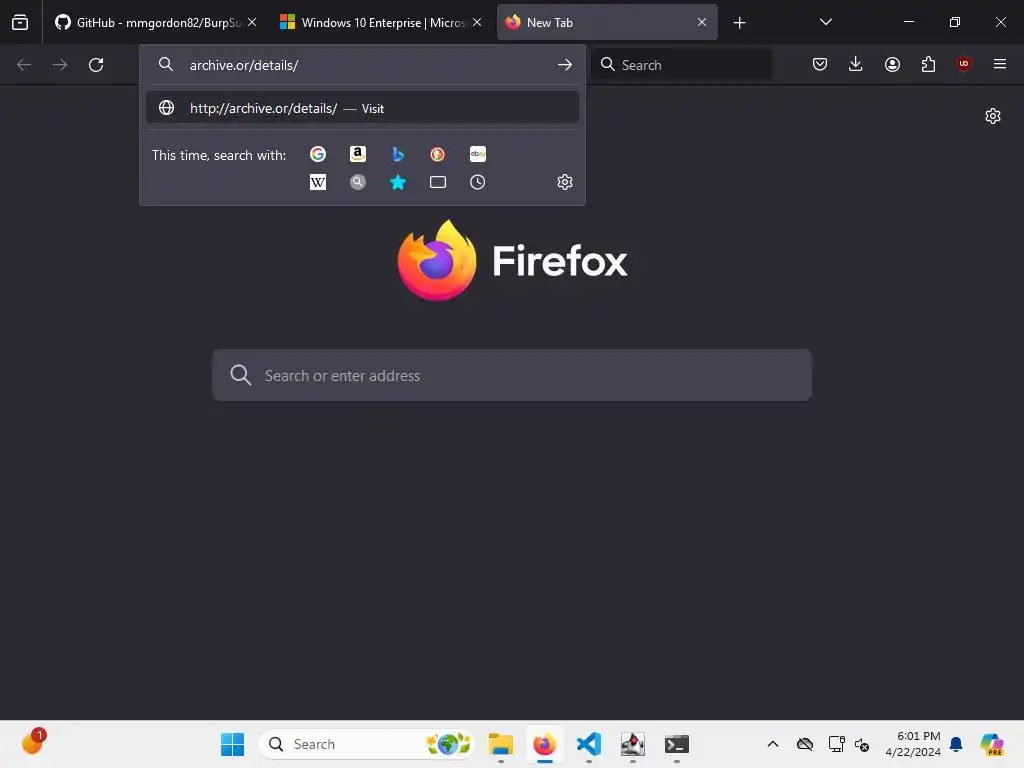The width and height of the screenshot is (1024, 768).
Task: Go forward one page
Action: [60, 65]
